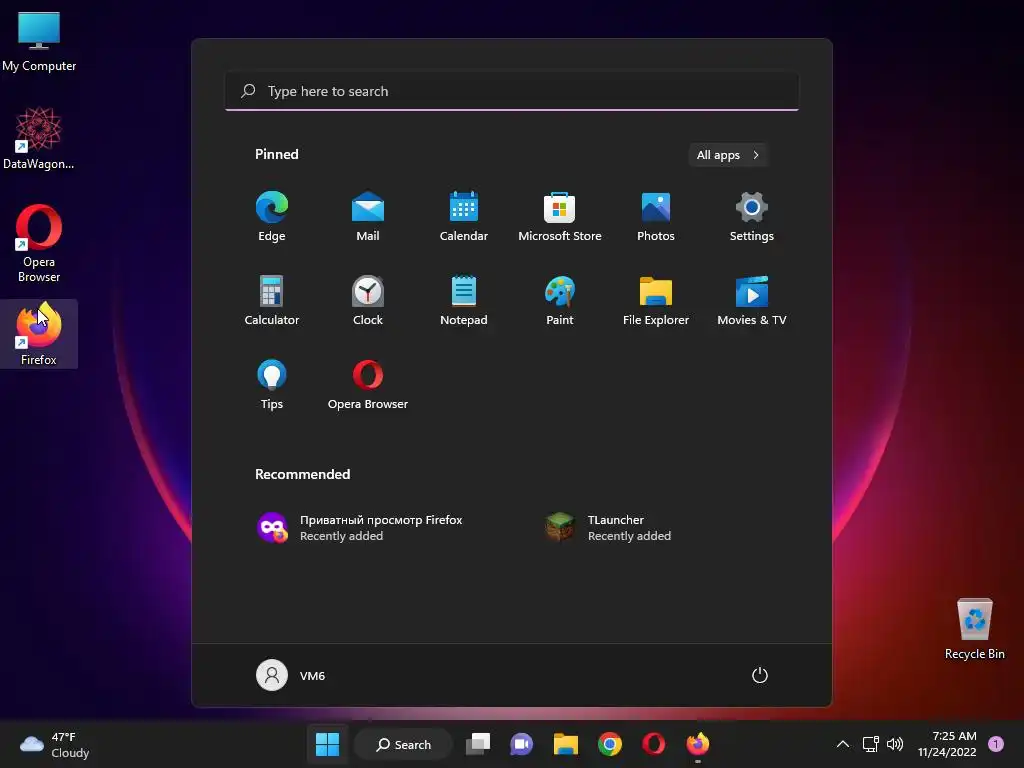Click the taskbar Search box
This screenshot has height=768, width=1024.
tap(404, 744)
